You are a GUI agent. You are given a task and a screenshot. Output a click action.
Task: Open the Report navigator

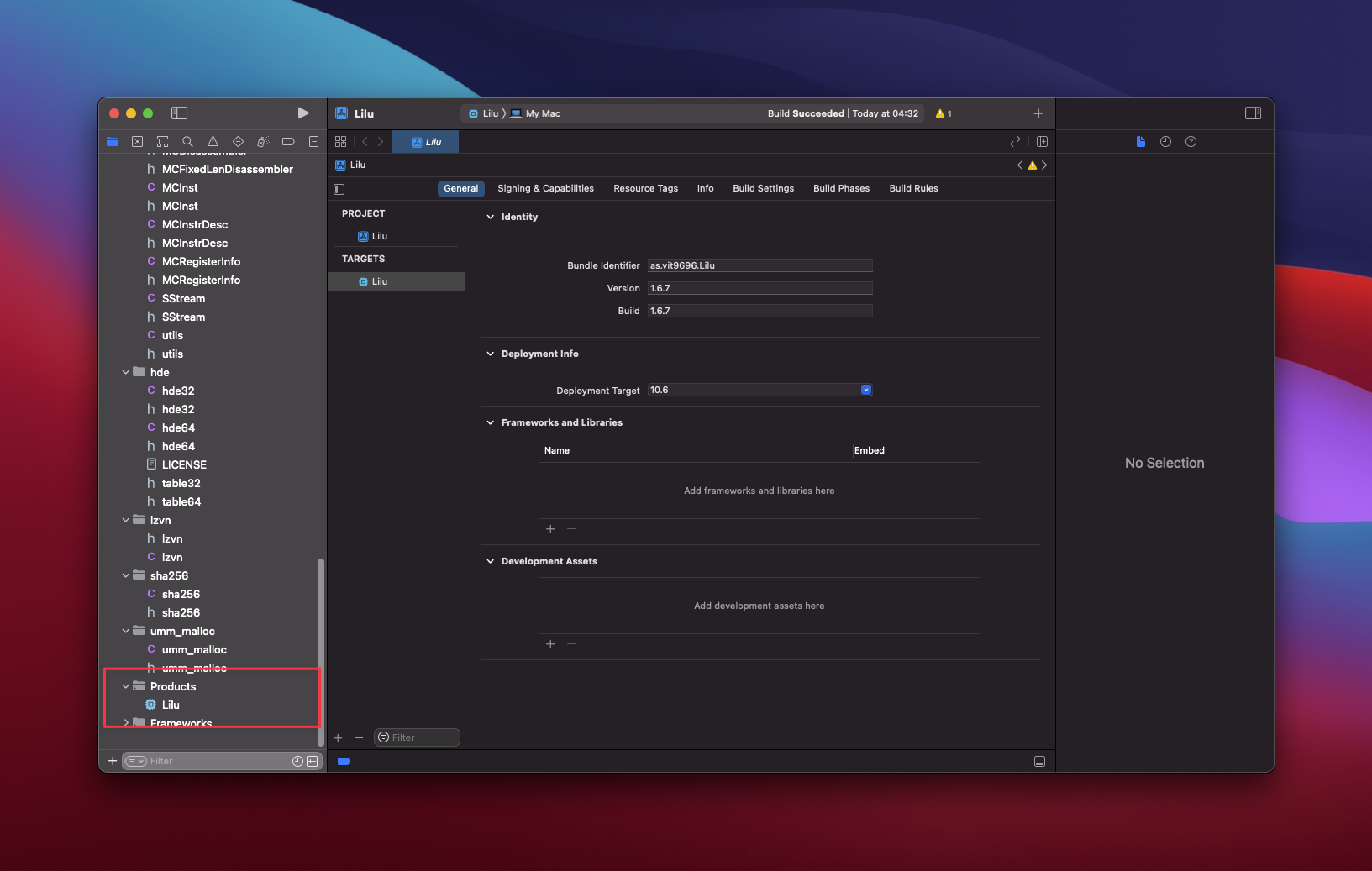313,142
